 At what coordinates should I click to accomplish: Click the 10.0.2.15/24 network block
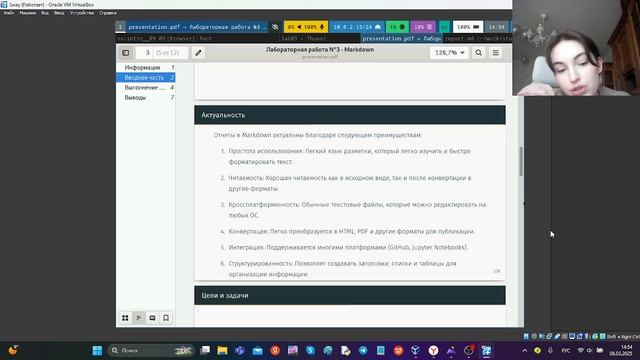coord(357,27)
